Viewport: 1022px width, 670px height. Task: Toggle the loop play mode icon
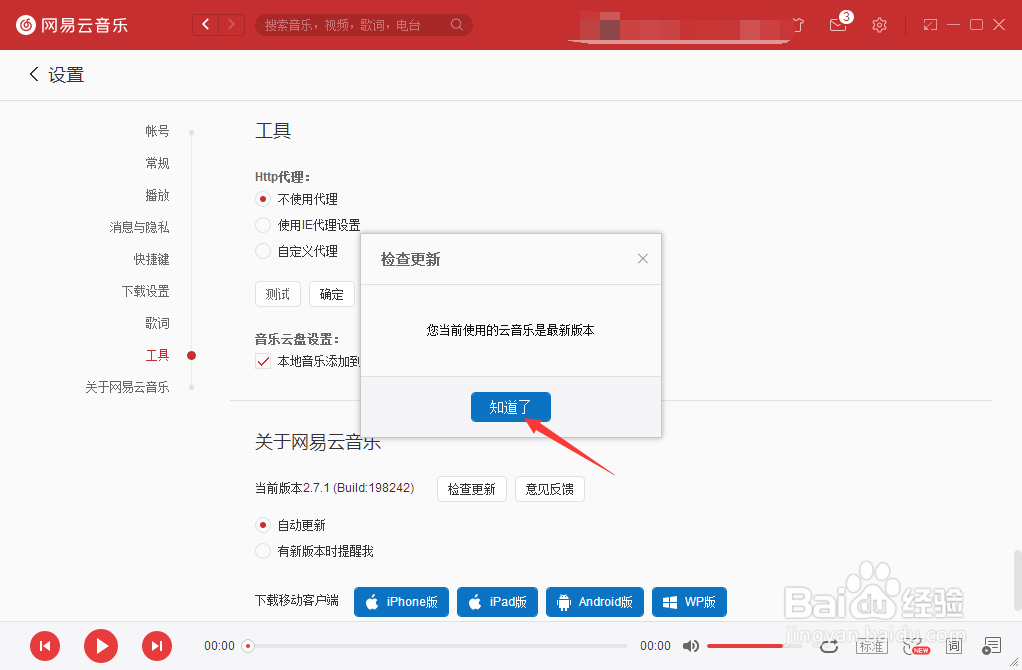coord(829,646)
